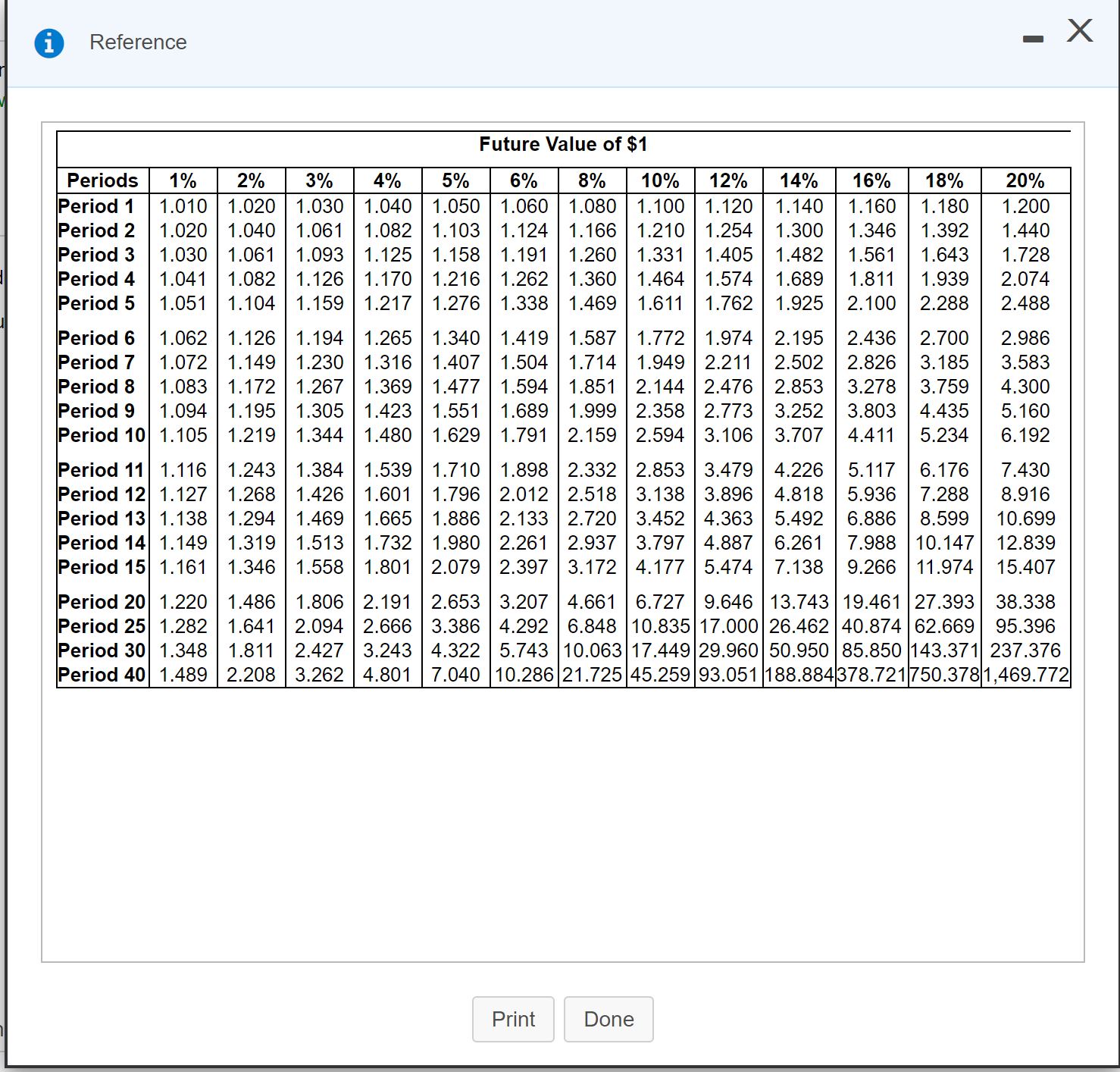Viewport: 1120px width, 1072px height.
Task: Click the 'Reference' dialog heading text
Action: pos(138,42)
